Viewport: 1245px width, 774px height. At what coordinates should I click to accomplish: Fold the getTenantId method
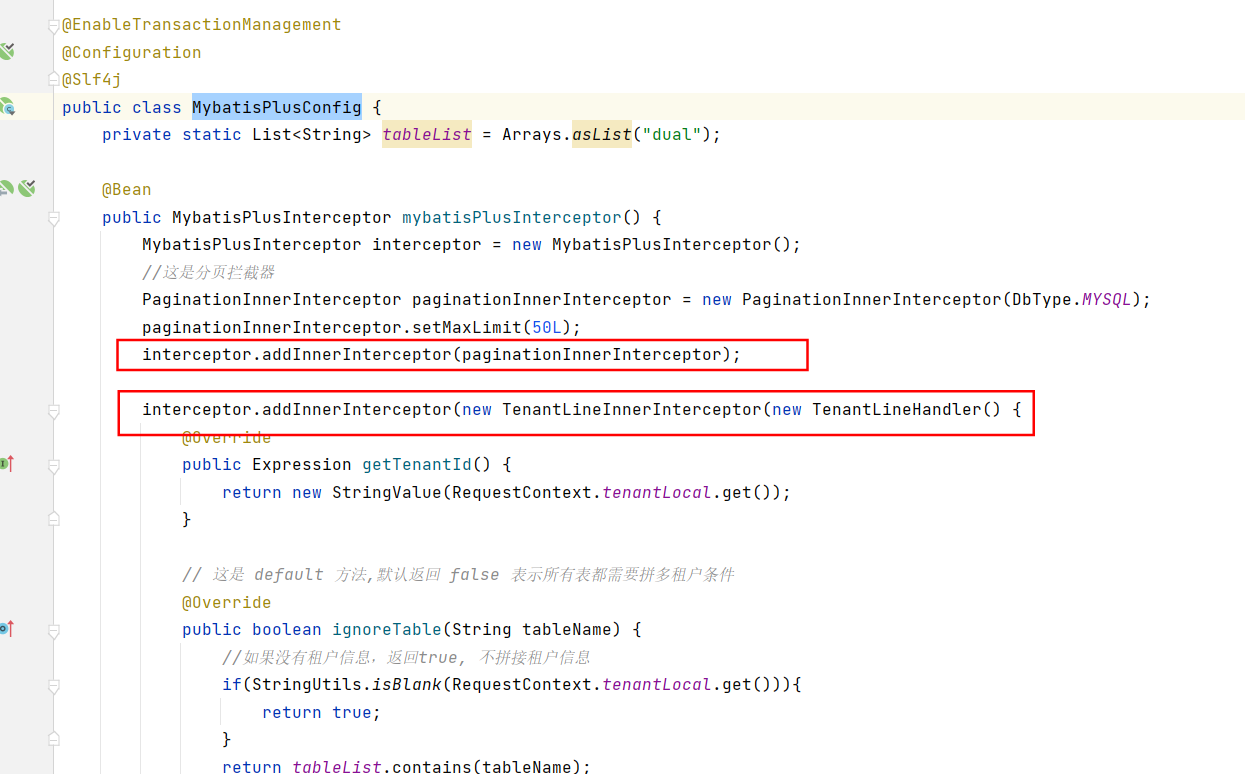coord(54,465)
